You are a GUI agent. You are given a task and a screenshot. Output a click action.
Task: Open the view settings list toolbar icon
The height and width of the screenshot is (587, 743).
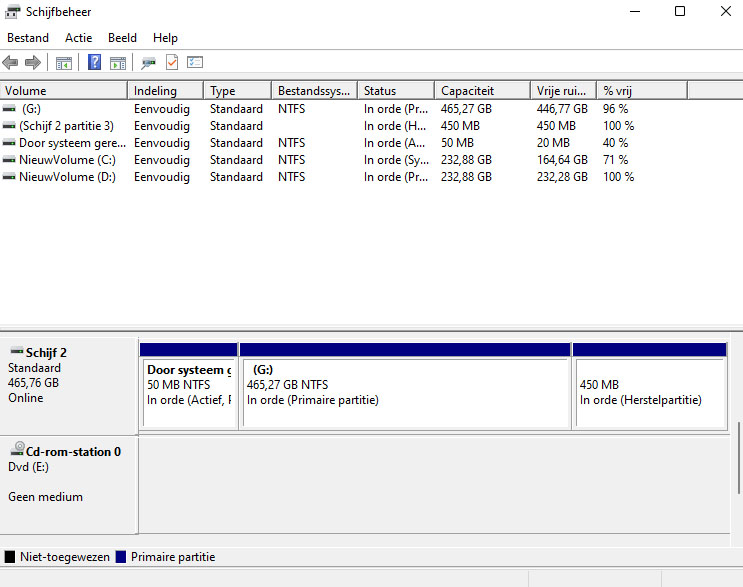coord(195,62)
